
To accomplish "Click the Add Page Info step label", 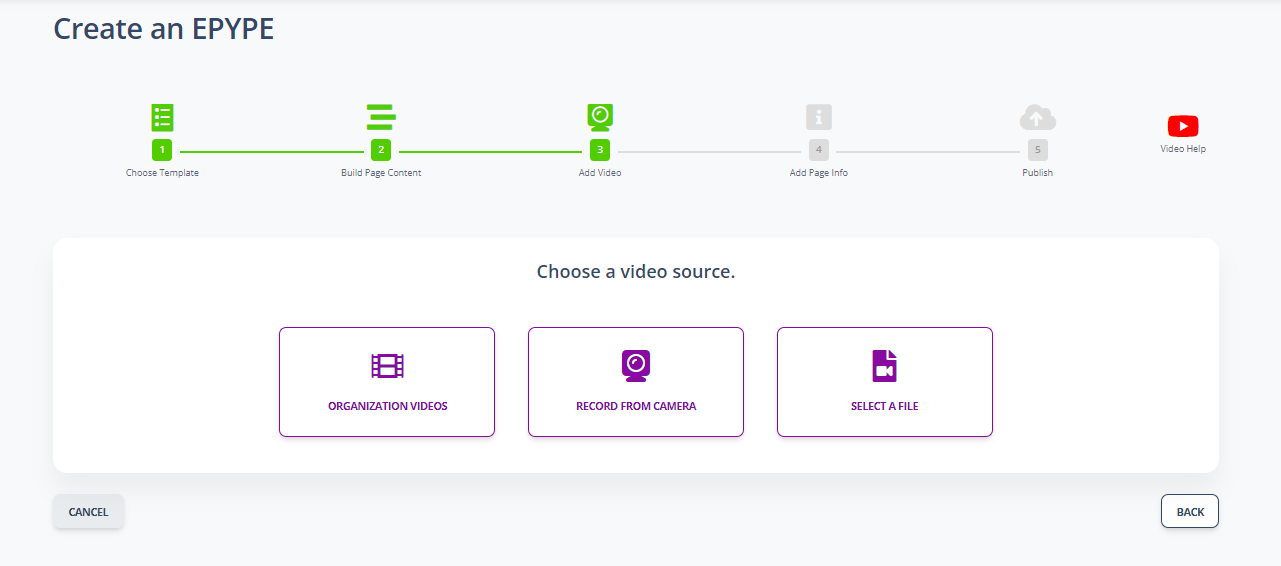I will click(819, 173).
